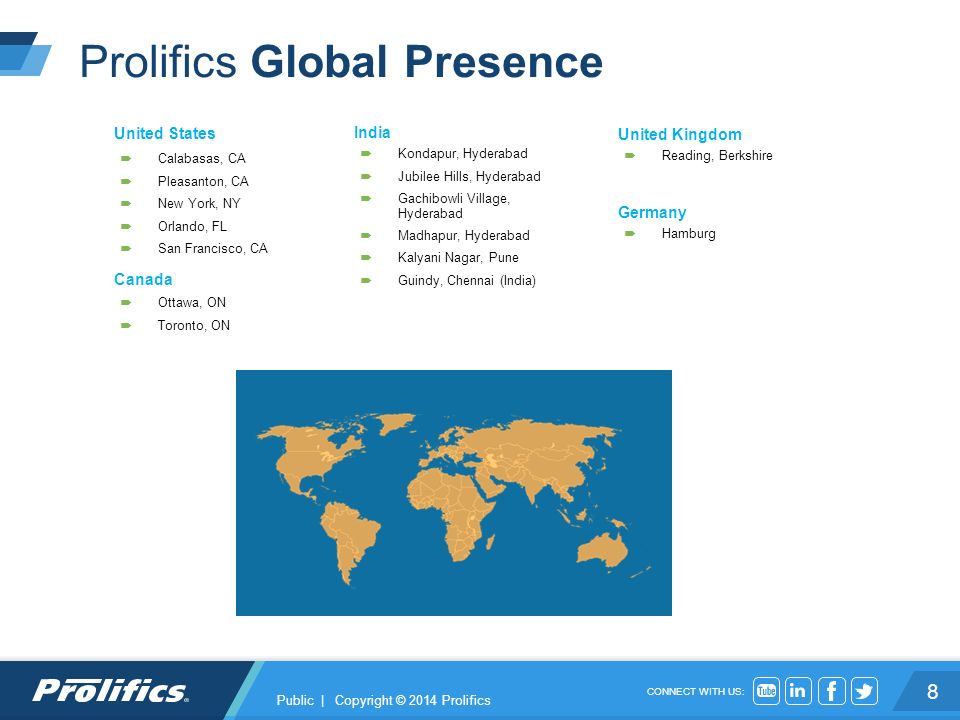Click the Germany heading

(x=652, y=212)
